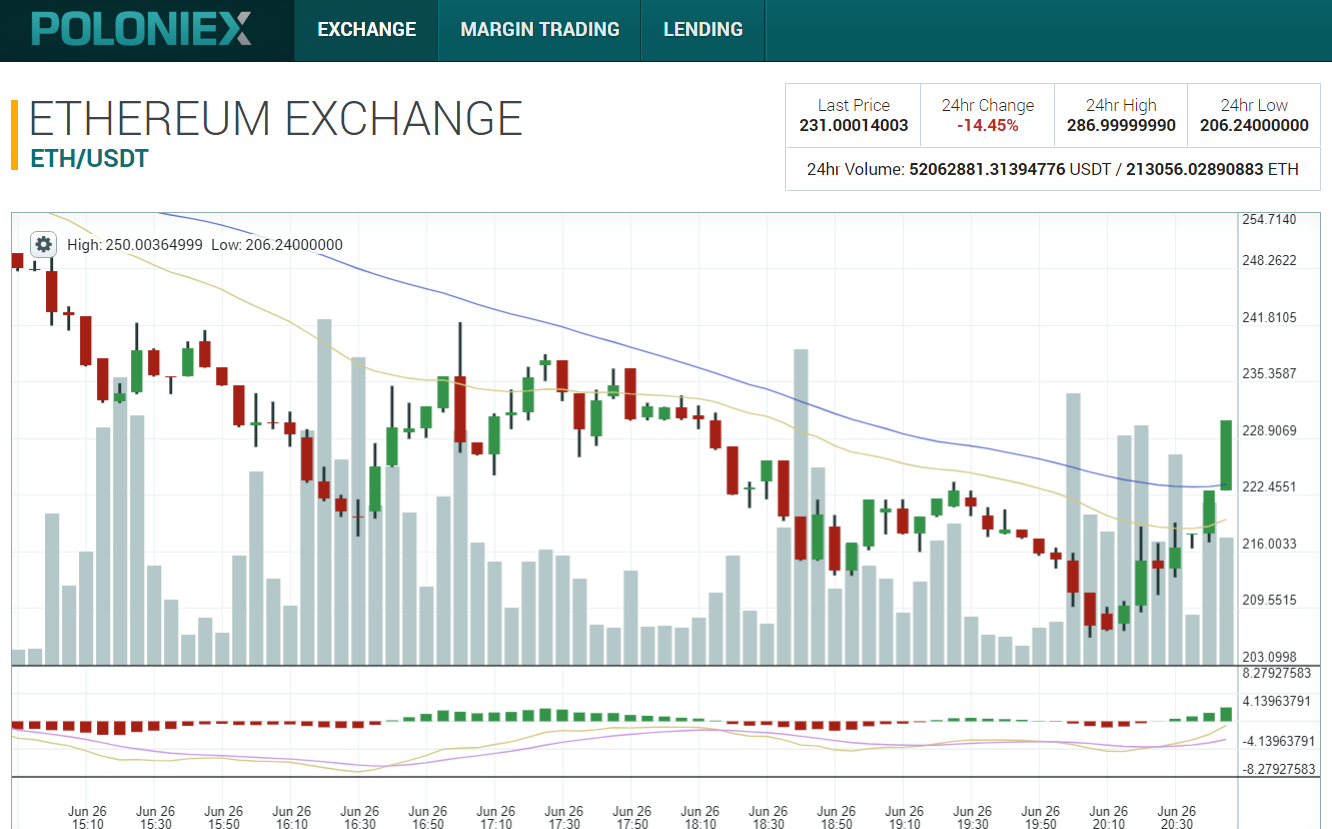Click time axis label Jun 26 15:50
Image resolution: width=1332 pixels, height=829 pixels.
click(224, 818)
